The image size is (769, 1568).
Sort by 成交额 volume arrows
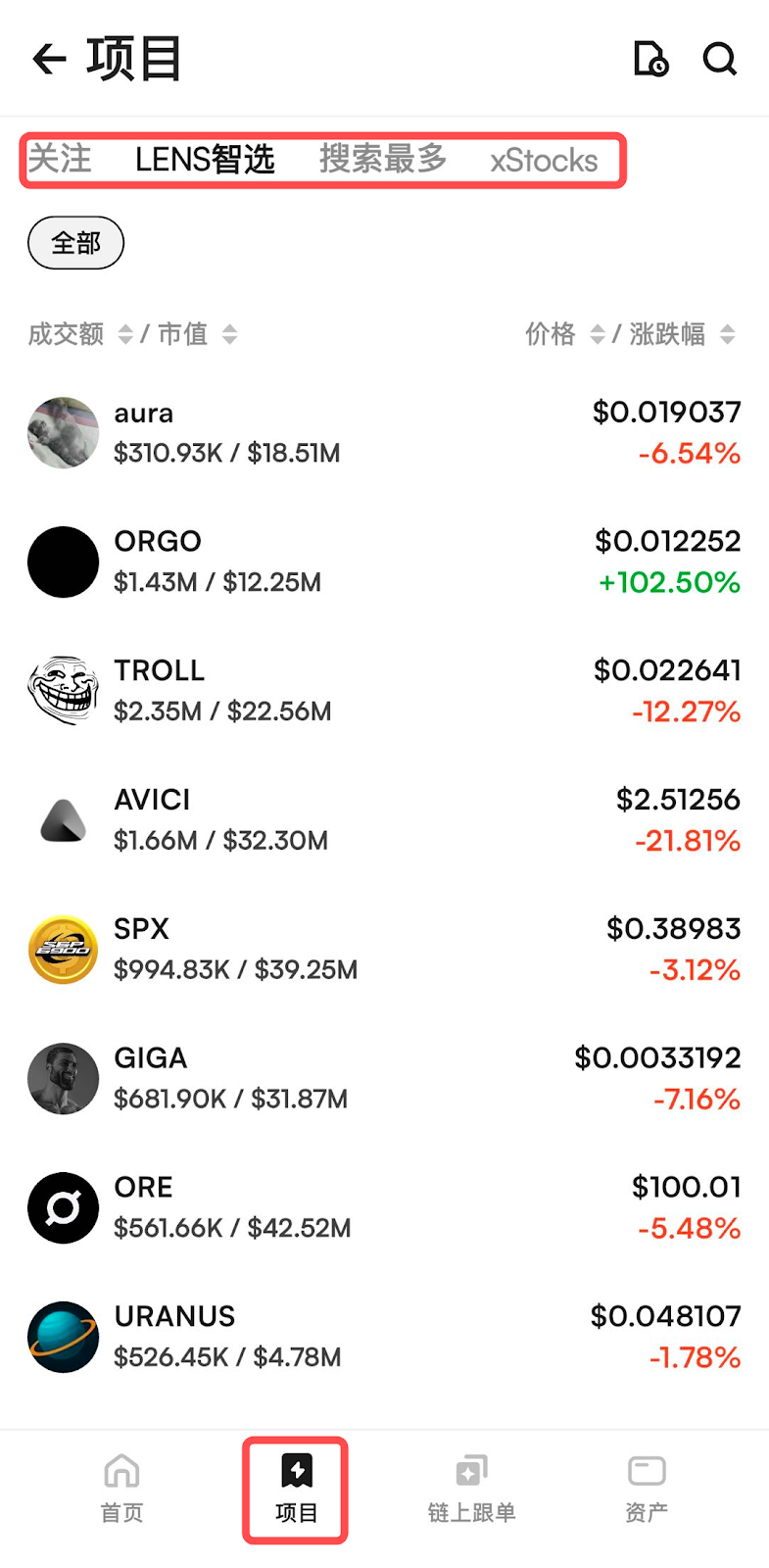[125, 335]
